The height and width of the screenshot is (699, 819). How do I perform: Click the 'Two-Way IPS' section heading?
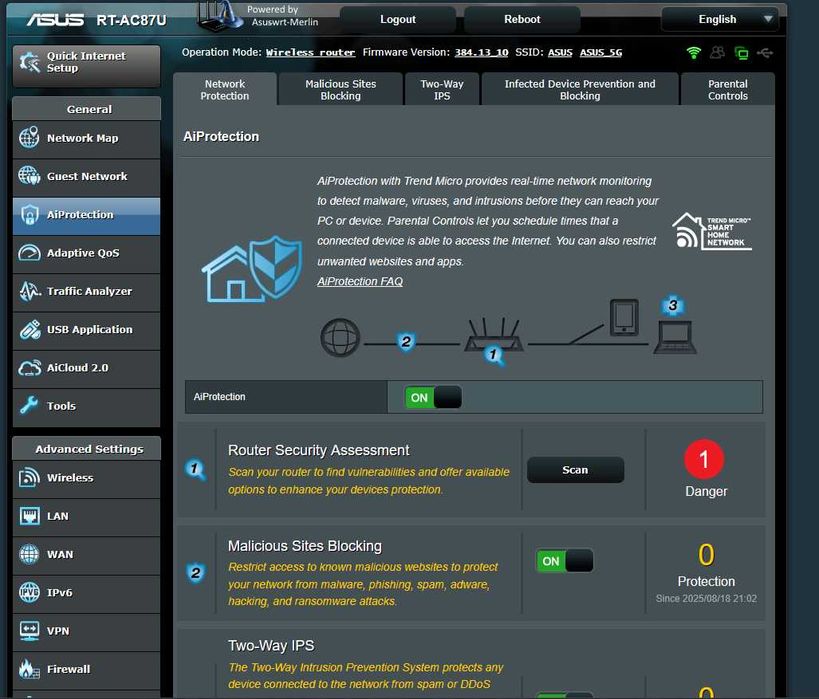tap(271, 646)
